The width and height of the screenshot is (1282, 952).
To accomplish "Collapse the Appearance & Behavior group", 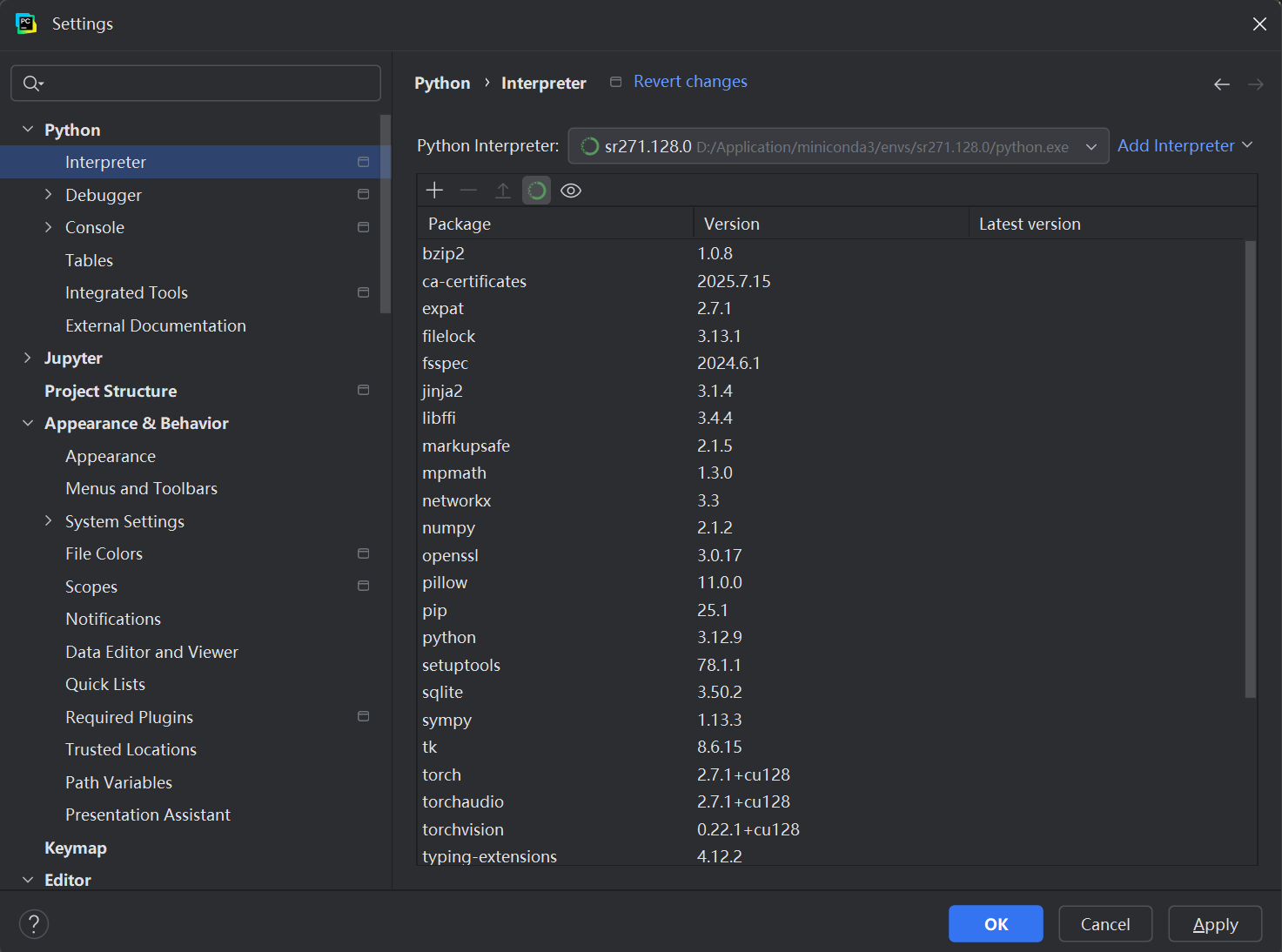I will coord(28,423).
